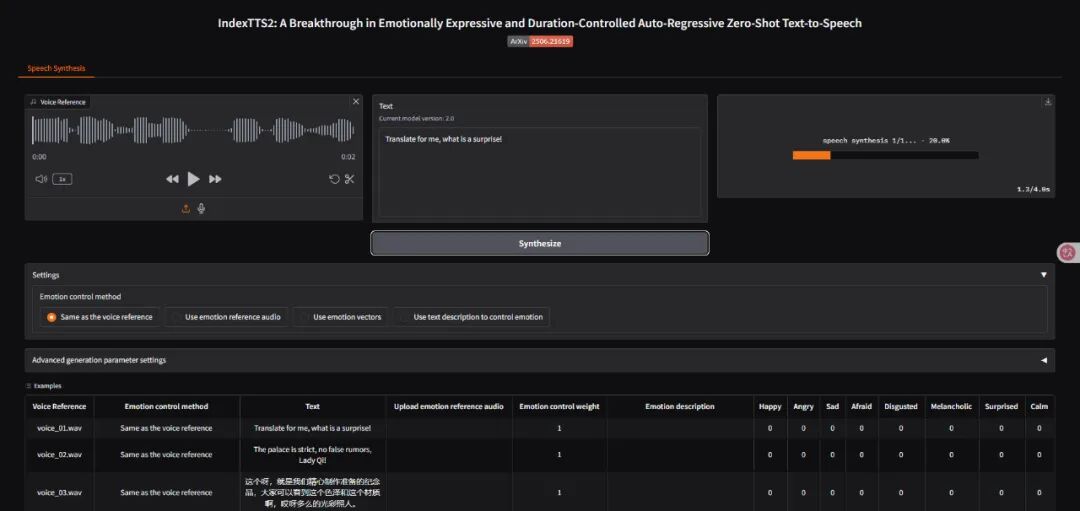Click the 'Calm' column header

1039,406
